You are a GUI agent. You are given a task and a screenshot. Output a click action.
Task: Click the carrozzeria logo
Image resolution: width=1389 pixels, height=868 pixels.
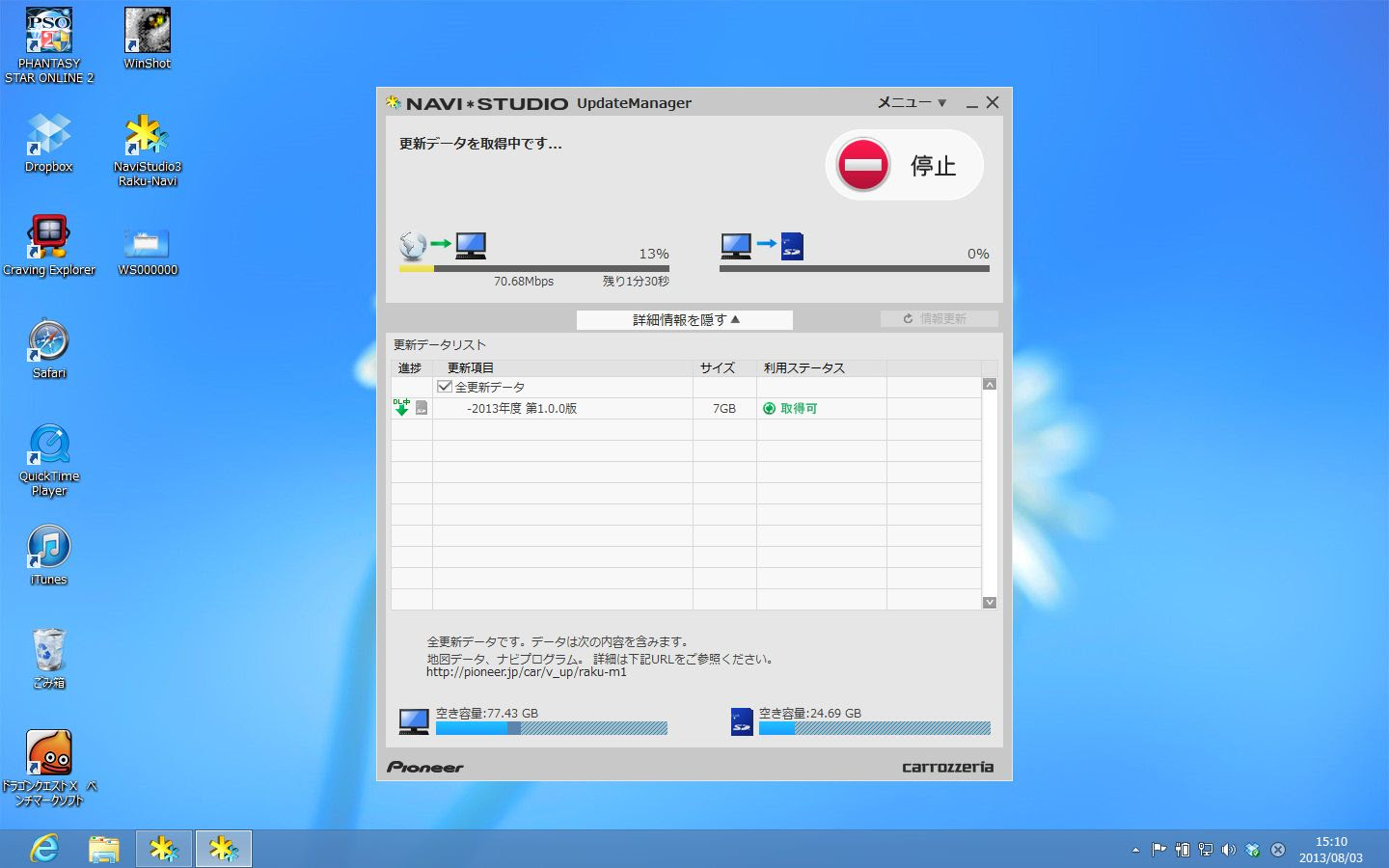click(x=947, y=767)
